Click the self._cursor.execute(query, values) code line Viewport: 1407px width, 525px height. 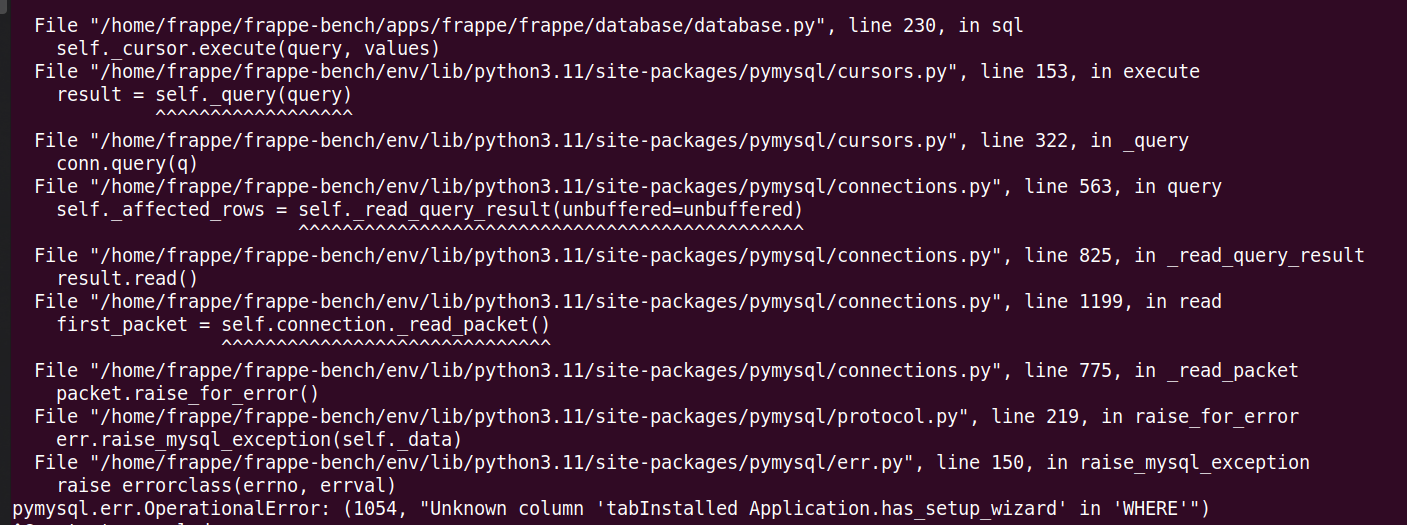(248, 48)
